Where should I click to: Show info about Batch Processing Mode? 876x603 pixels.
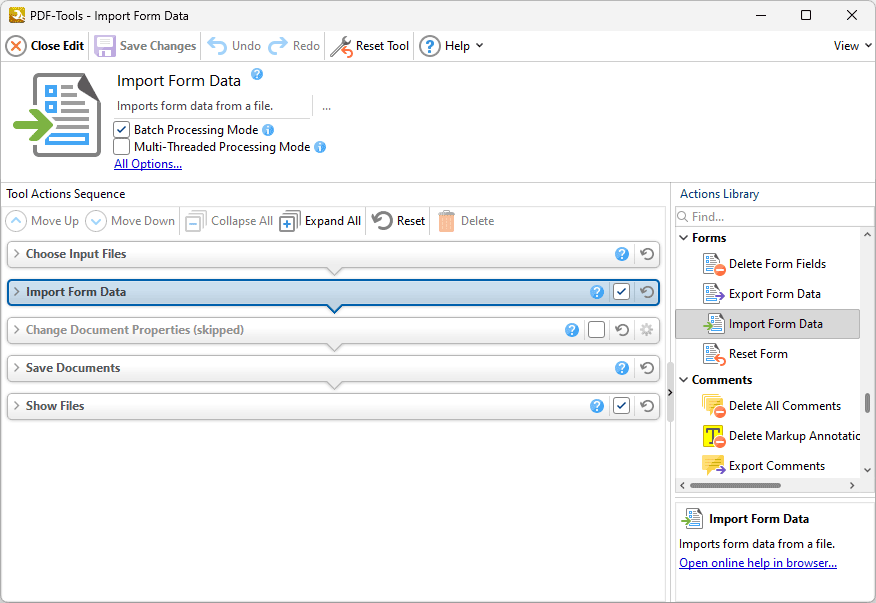pyautogui.click(x=268, y=130)
